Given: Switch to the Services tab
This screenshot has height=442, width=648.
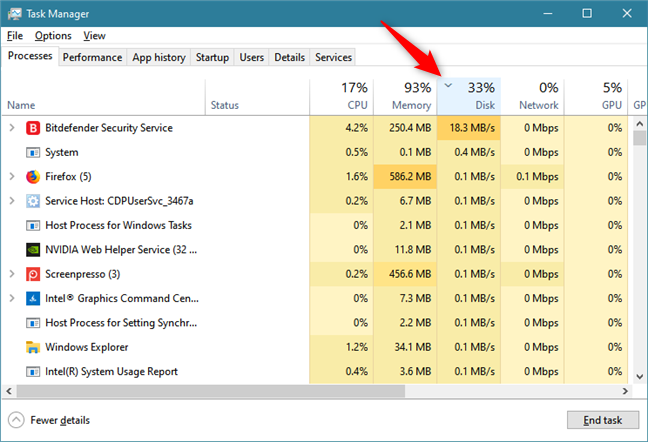Looking at the screenshot, I should pyautogui.click(x=333, y=57).
